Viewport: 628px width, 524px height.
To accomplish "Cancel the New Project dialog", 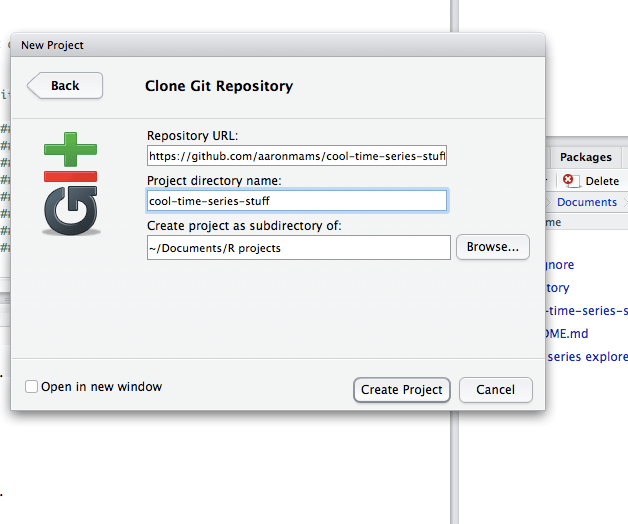I will (x=495, y=389).
